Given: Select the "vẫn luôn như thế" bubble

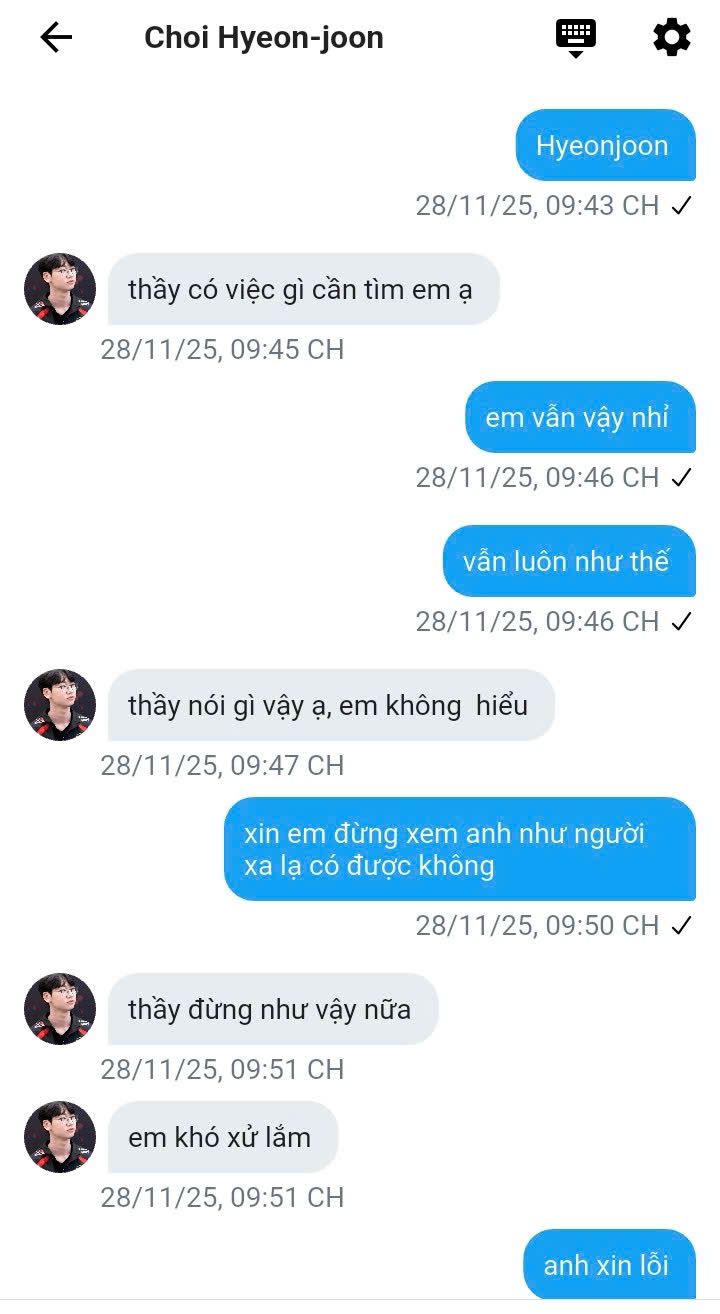Looking at the screenshot, I should 569,561.
